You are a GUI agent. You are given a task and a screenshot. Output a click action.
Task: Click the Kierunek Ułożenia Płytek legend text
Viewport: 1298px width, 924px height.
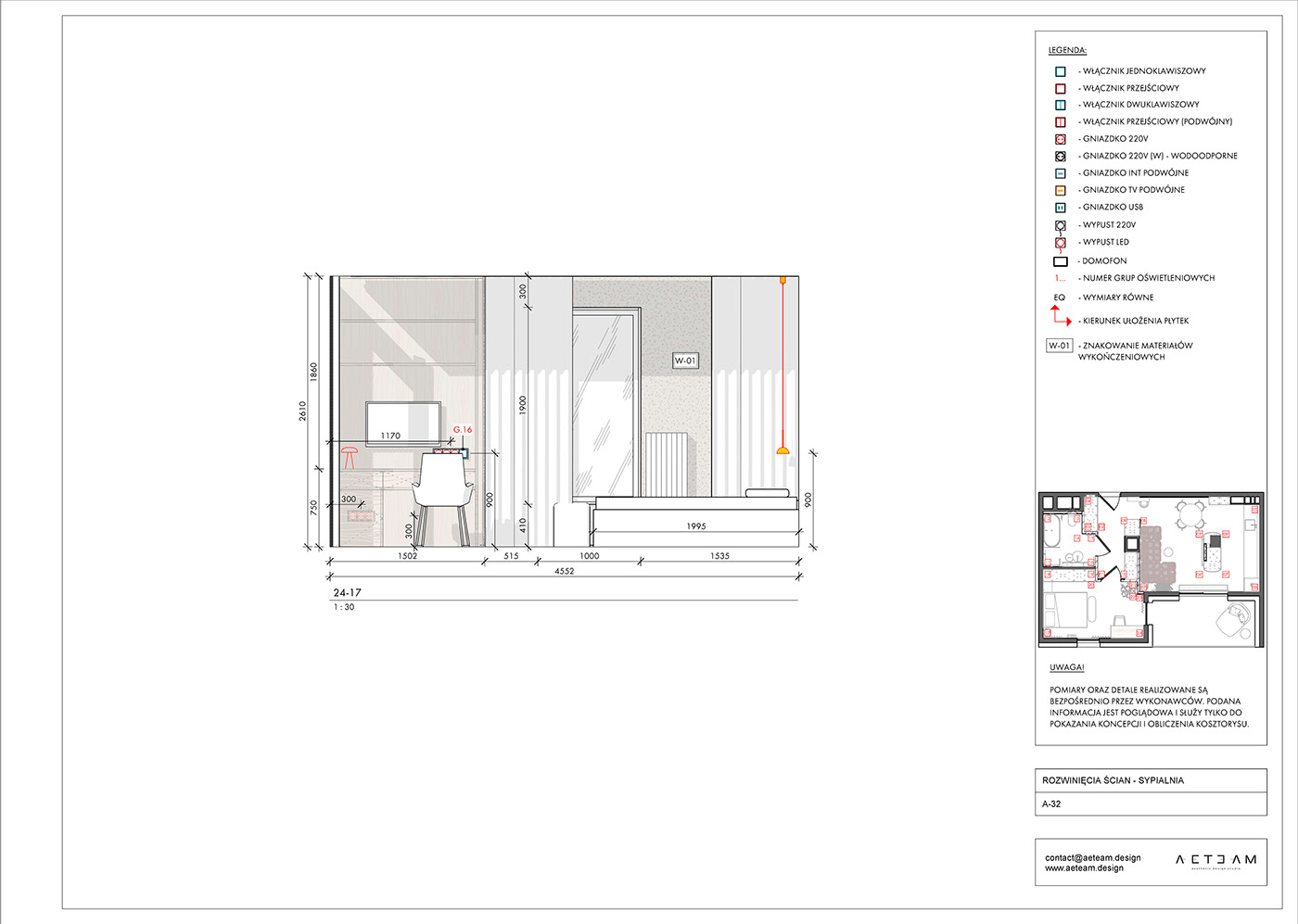pos(1136,321)
